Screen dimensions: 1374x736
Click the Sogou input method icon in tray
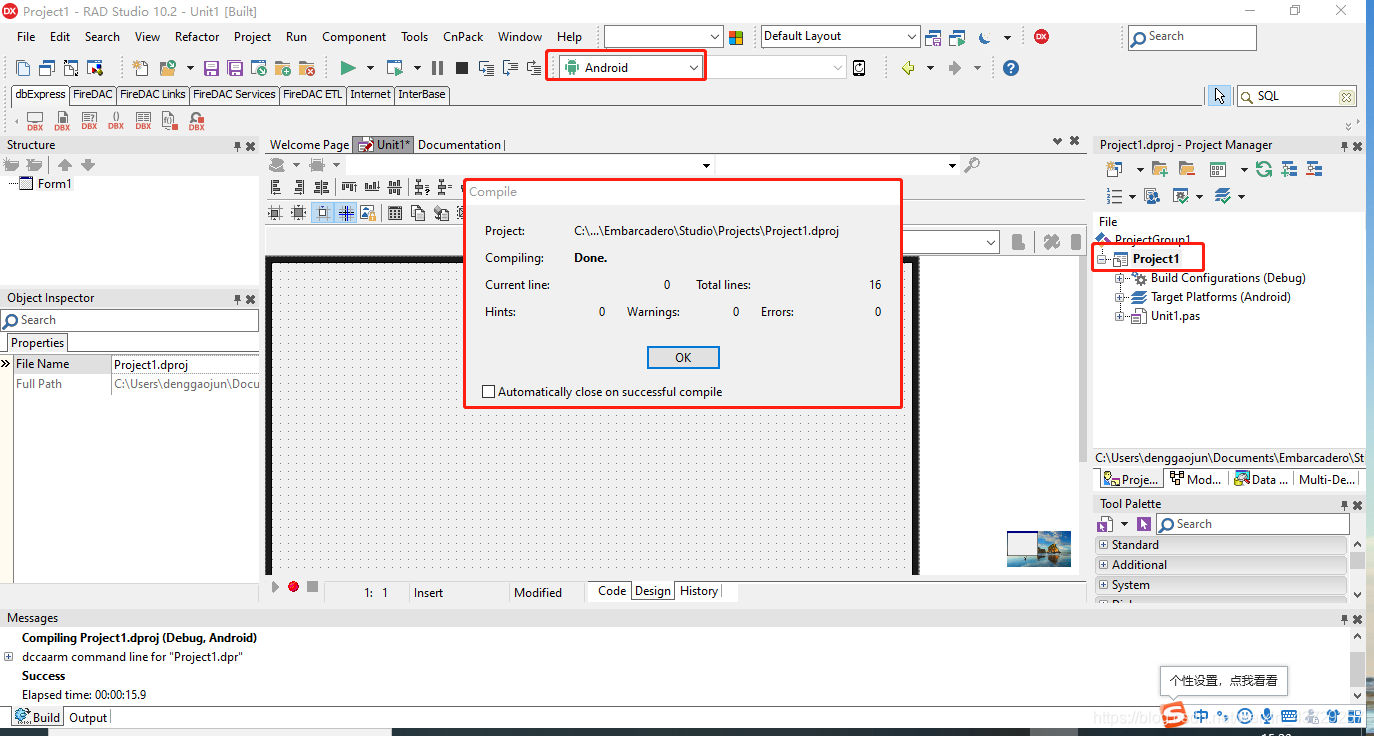[1172, 715]
